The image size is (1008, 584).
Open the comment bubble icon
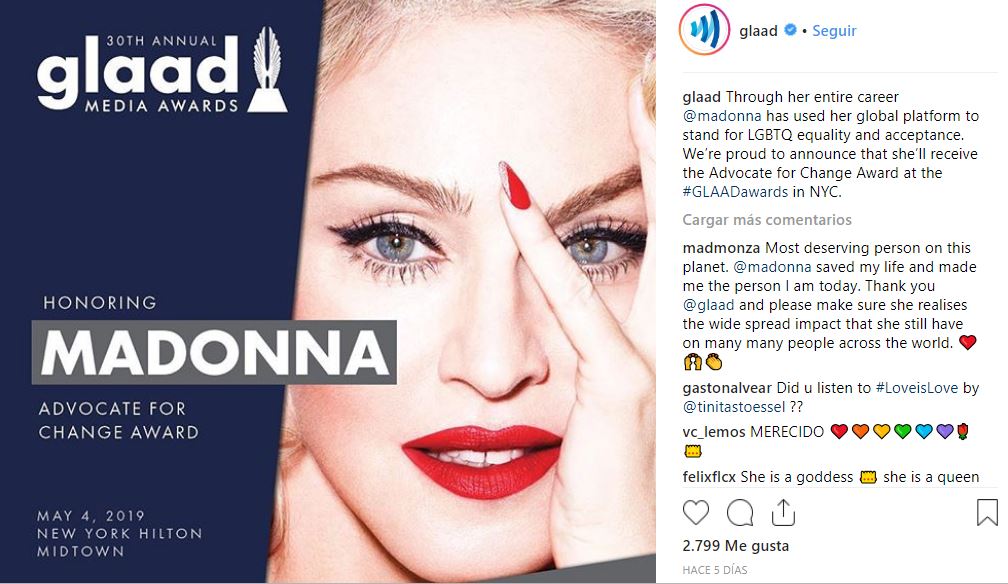pyautogui.click(x=740, y=513)
